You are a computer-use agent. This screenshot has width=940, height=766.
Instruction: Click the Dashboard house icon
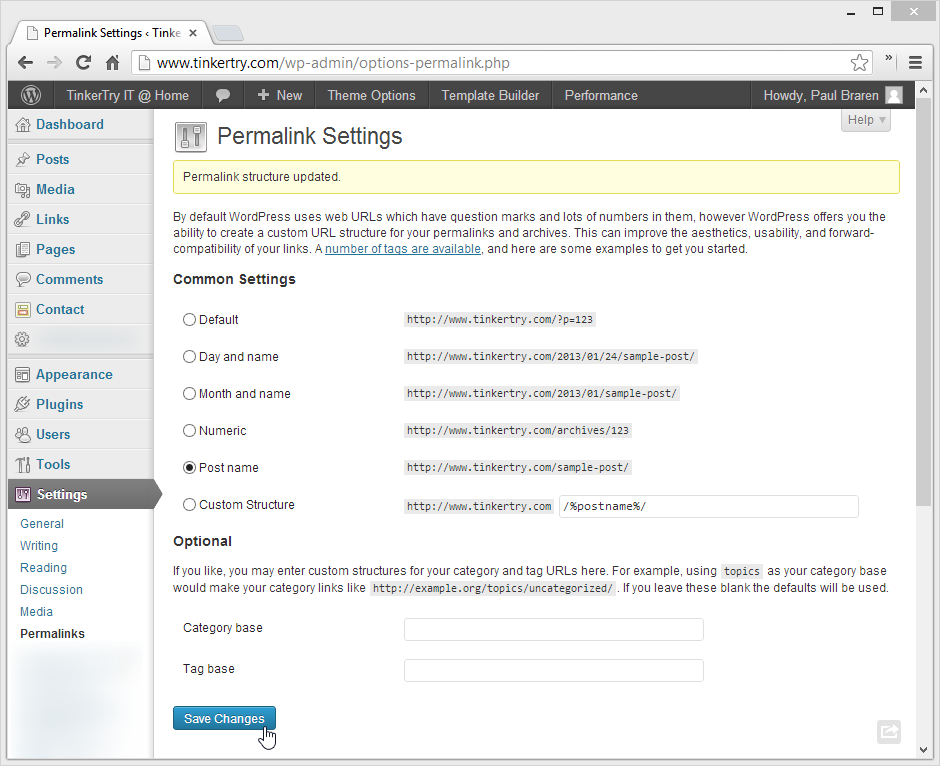(23, 125)
